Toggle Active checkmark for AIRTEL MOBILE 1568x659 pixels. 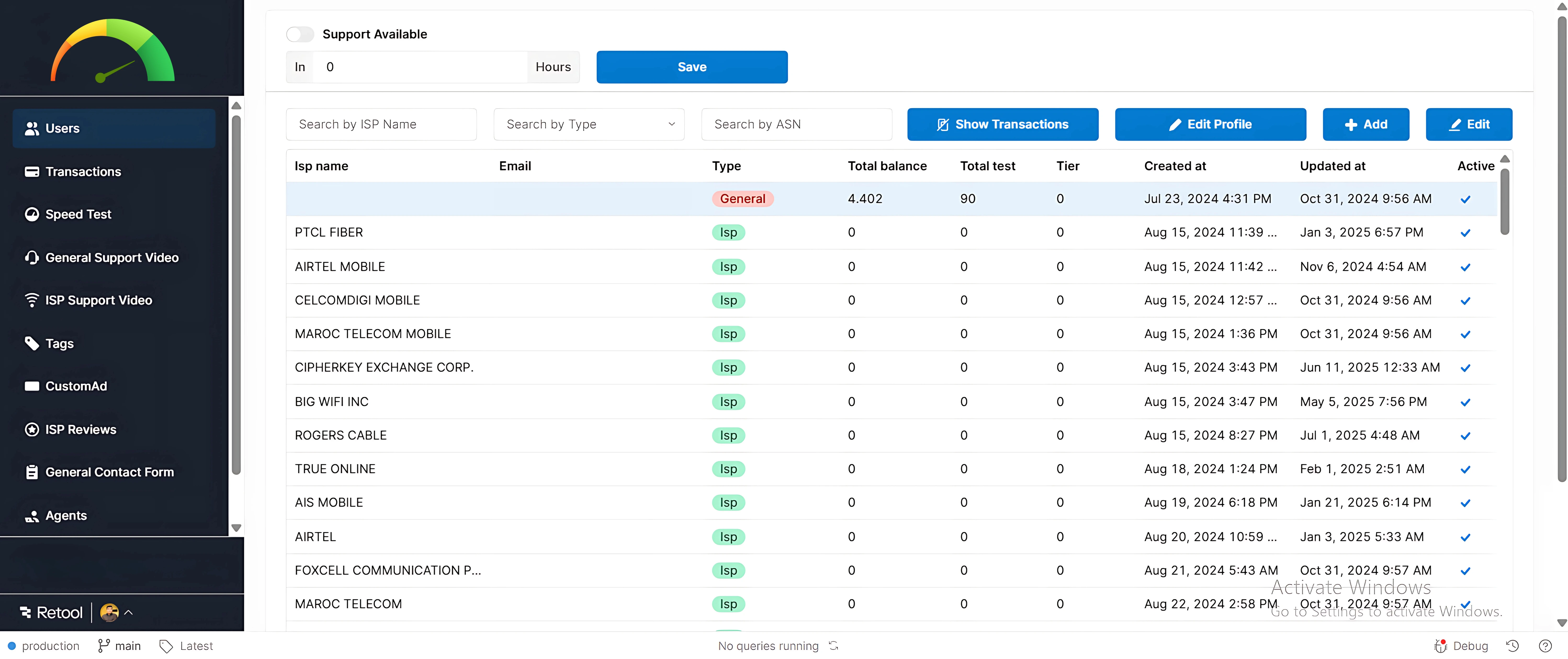click(x=1465, y=267)
